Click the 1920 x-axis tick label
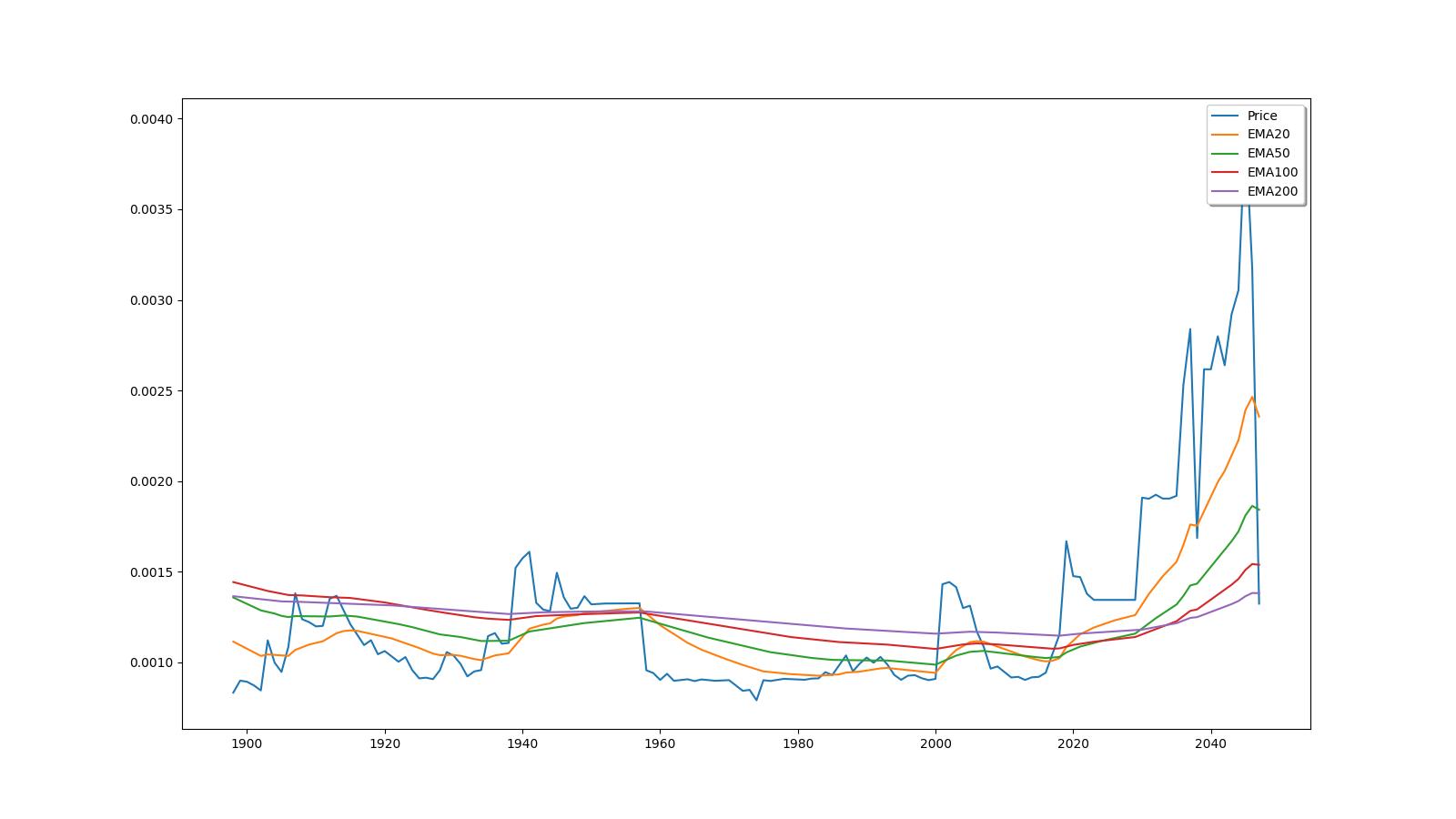 (385, 743)
